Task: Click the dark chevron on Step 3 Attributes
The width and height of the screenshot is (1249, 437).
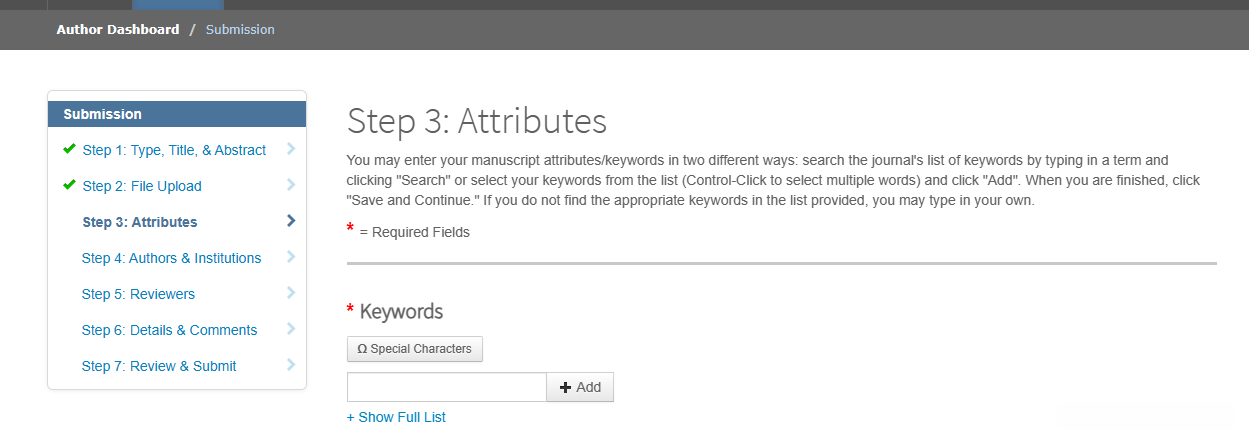Action: (x=291, y=221)
